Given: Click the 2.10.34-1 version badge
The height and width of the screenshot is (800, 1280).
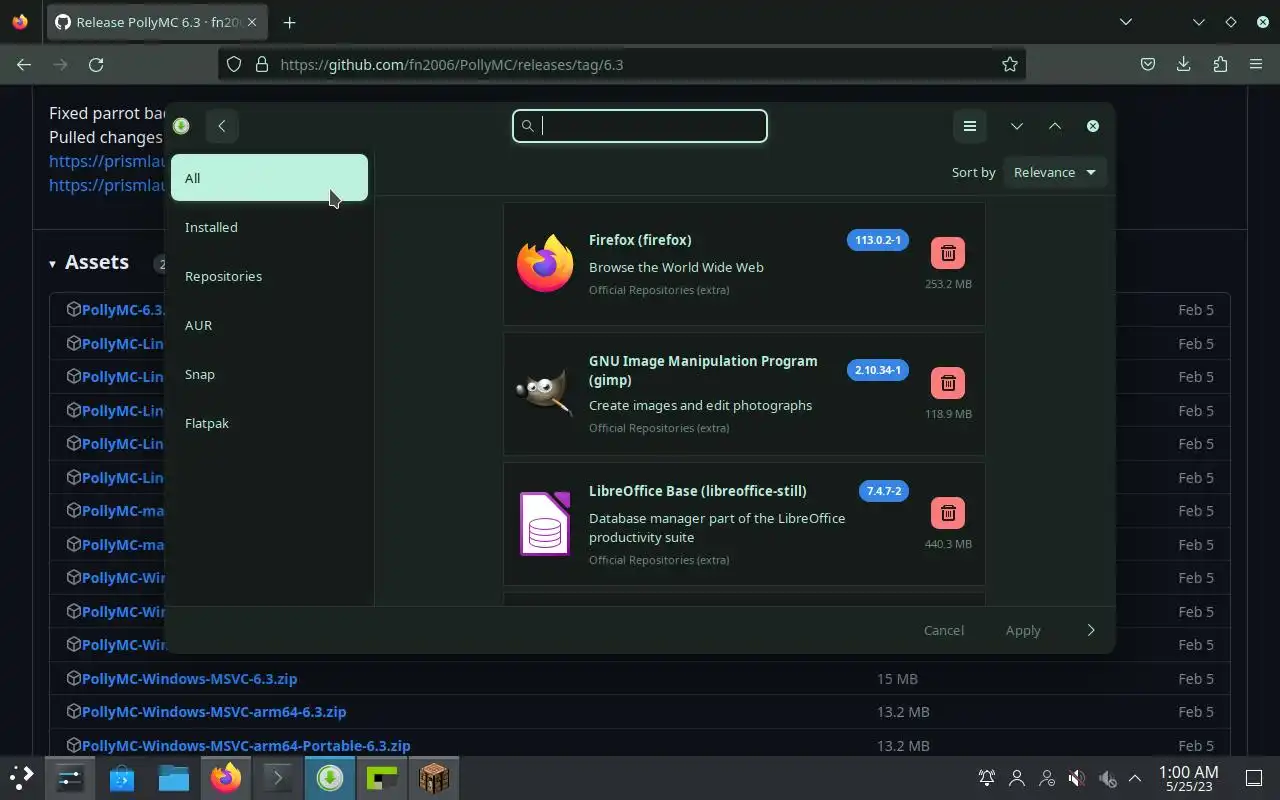Looking at the screenshot, I should [x=878, y=370].
